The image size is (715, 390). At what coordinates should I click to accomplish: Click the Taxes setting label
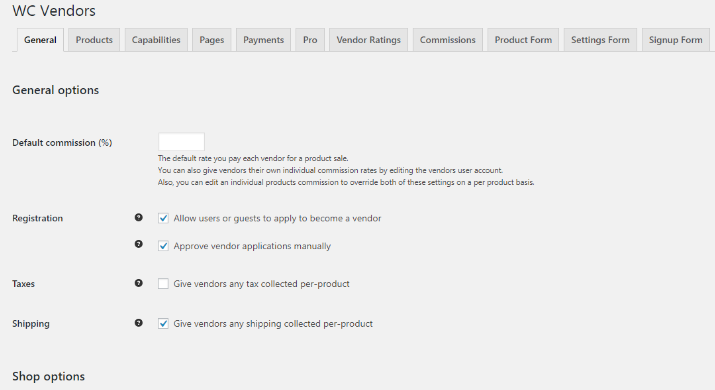click(23, 284)
